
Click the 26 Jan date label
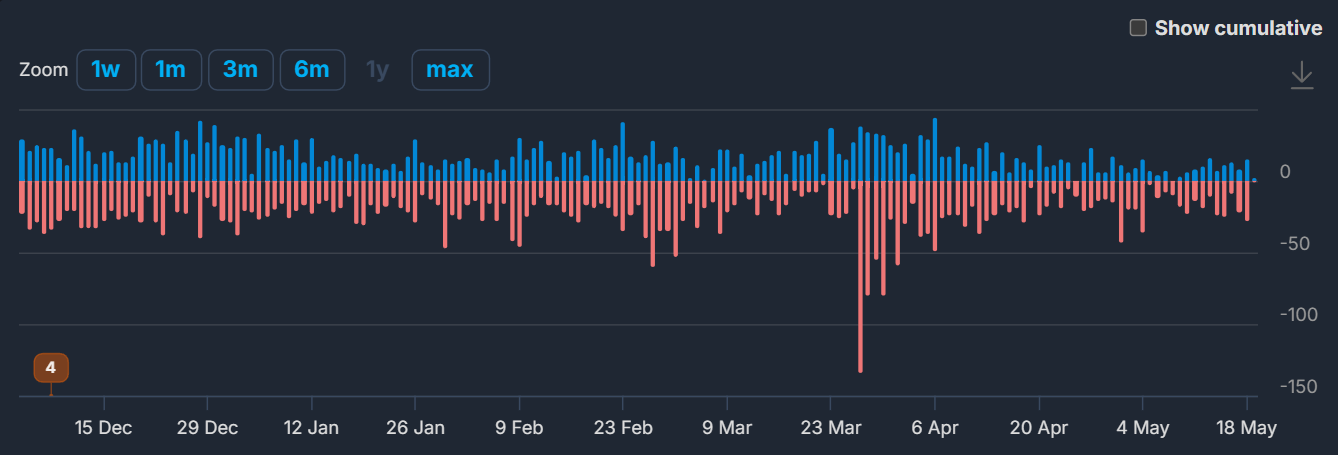pos(415,428)
